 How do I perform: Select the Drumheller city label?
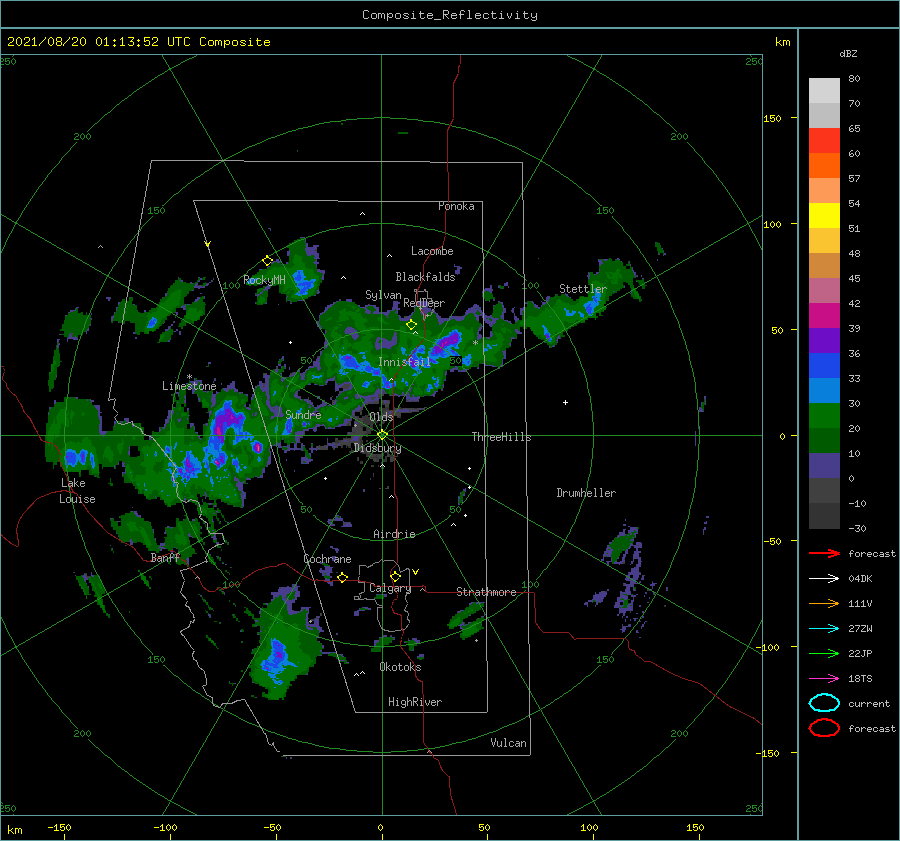[586, 493]
